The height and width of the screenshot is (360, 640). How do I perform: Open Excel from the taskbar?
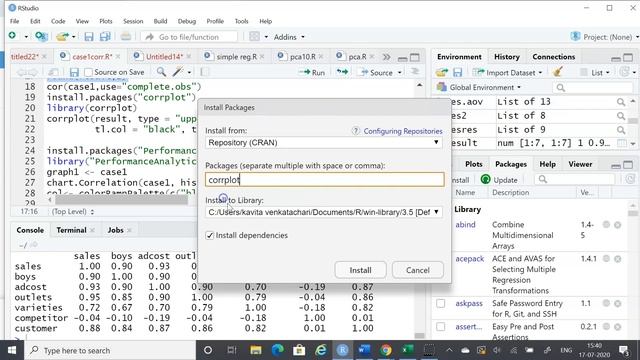[407, 350]
